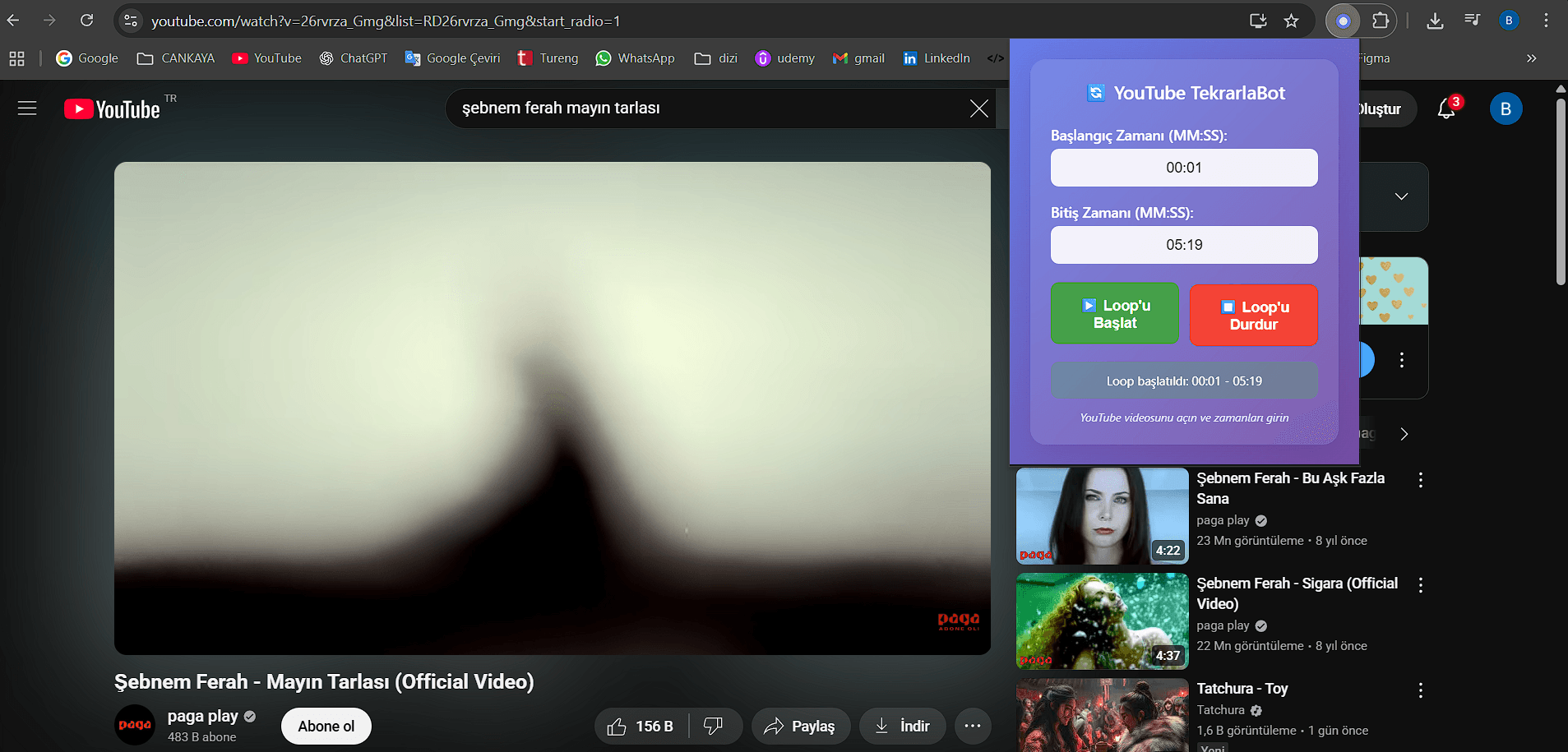This screenshot has height=752, width=1568.
Task: Bookmark this page with the star icon
Action: 1292,21
